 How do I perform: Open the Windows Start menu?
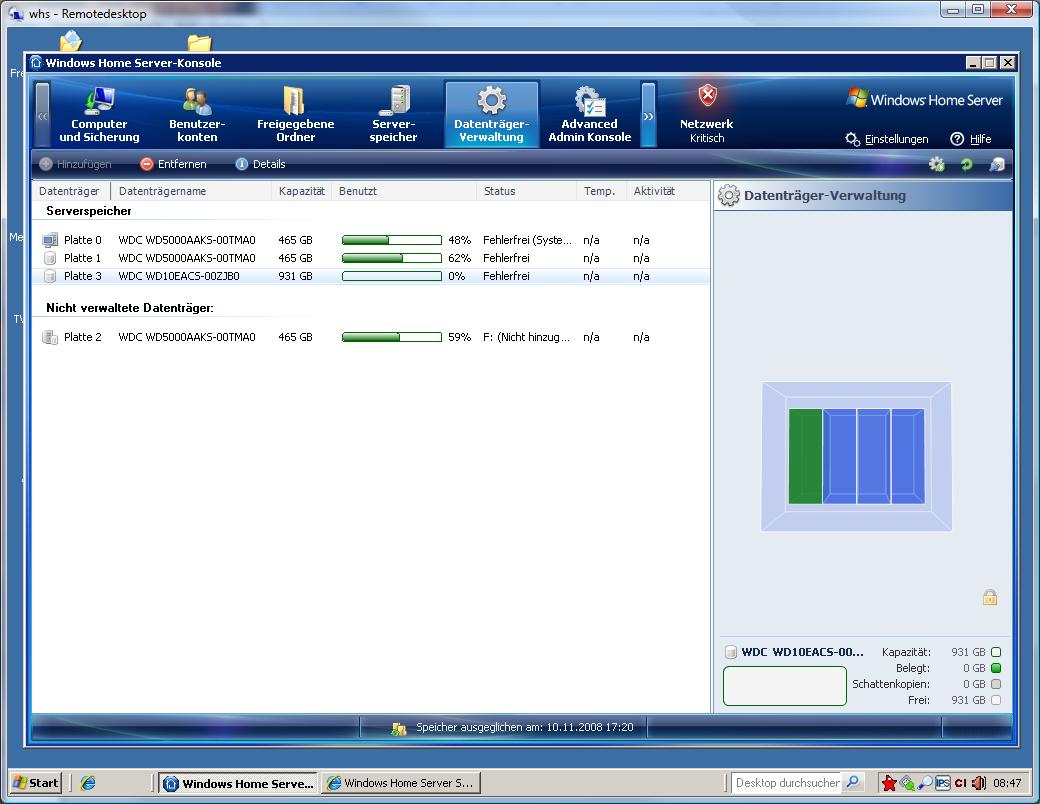point(36,783)
